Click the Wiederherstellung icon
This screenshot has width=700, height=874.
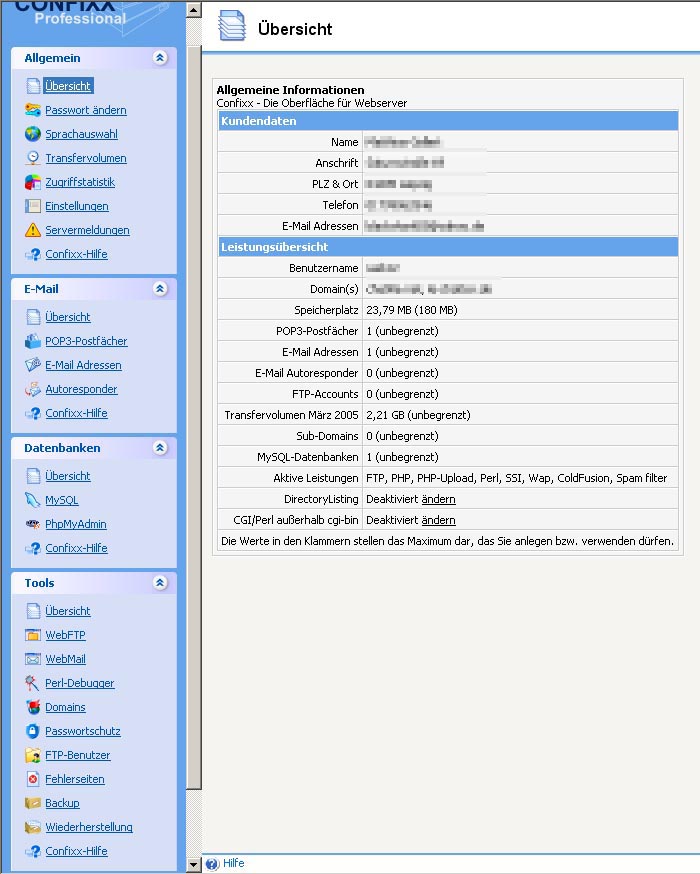[33, 827]
